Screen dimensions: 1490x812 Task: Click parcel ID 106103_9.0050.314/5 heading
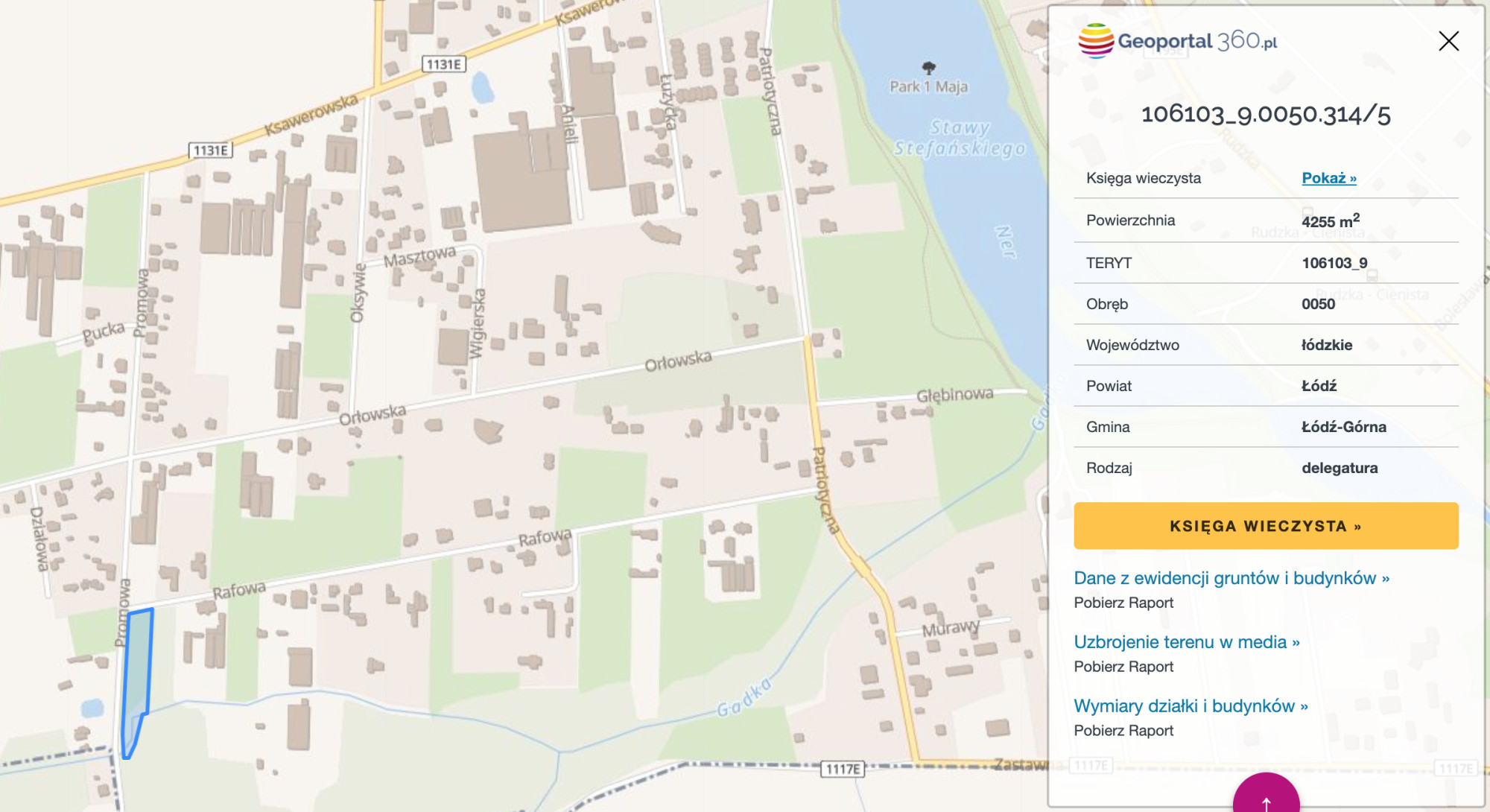coord(1265,114)
